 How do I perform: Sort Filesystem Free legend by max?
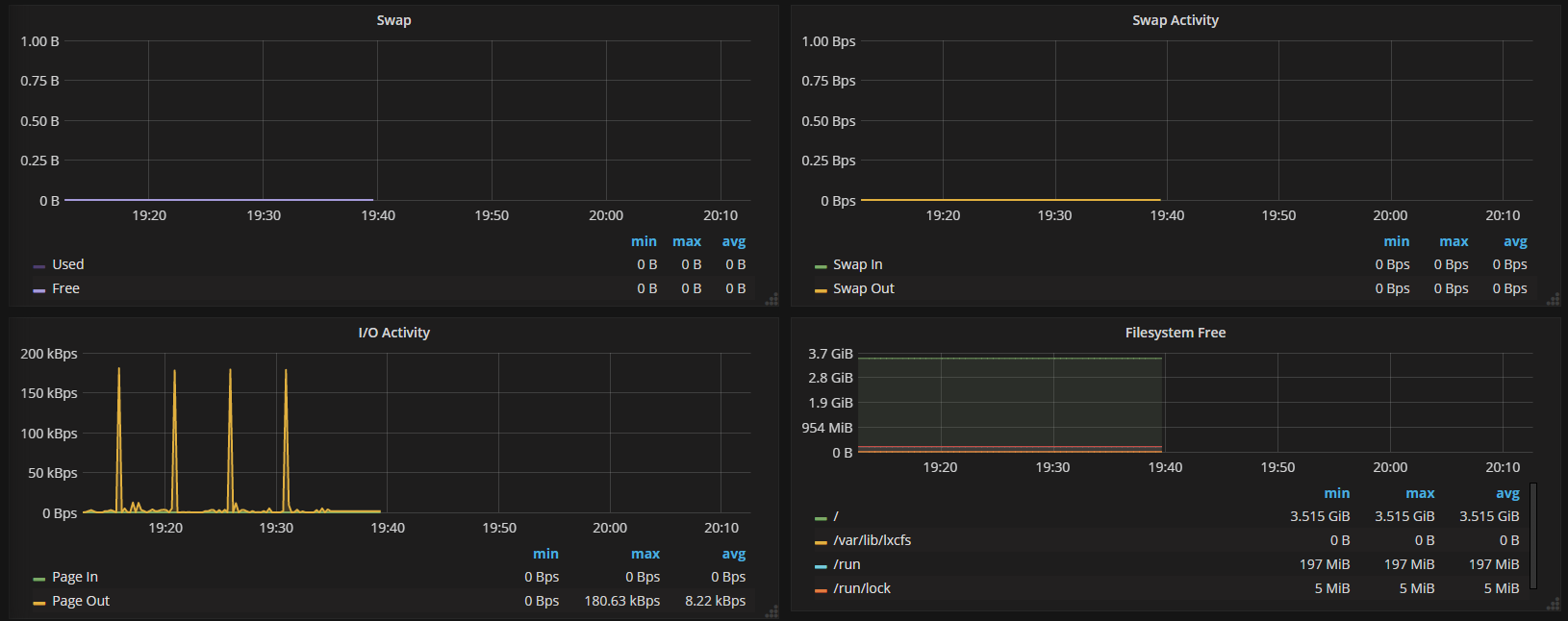[x=1420, y=493]
